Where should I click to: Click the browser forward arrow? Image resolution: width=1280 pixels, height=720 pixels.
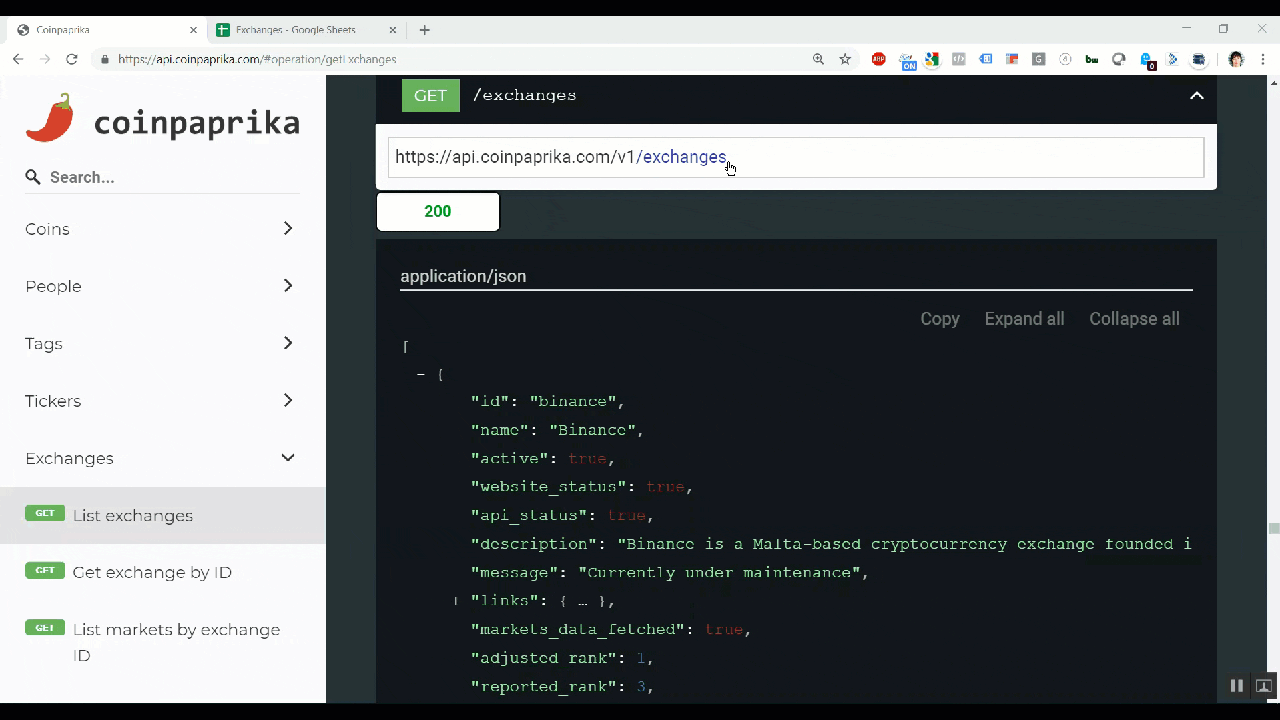click(x=45, y=59)
